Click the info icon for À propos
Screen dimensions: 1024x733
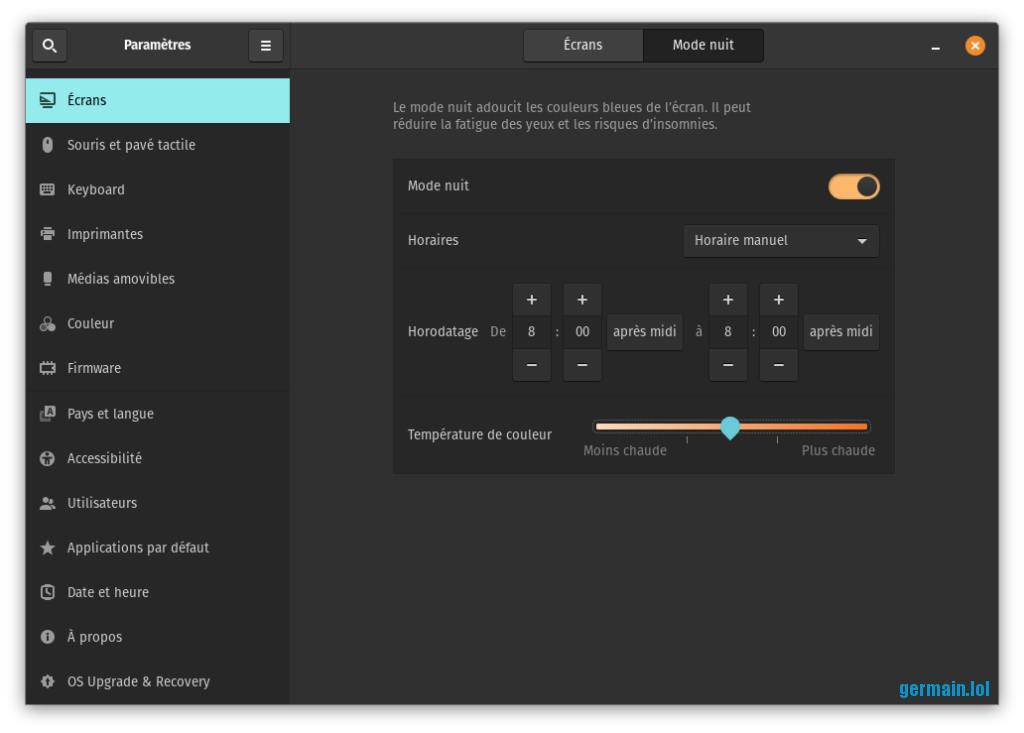pyautogui.click(x=48, y=637)
